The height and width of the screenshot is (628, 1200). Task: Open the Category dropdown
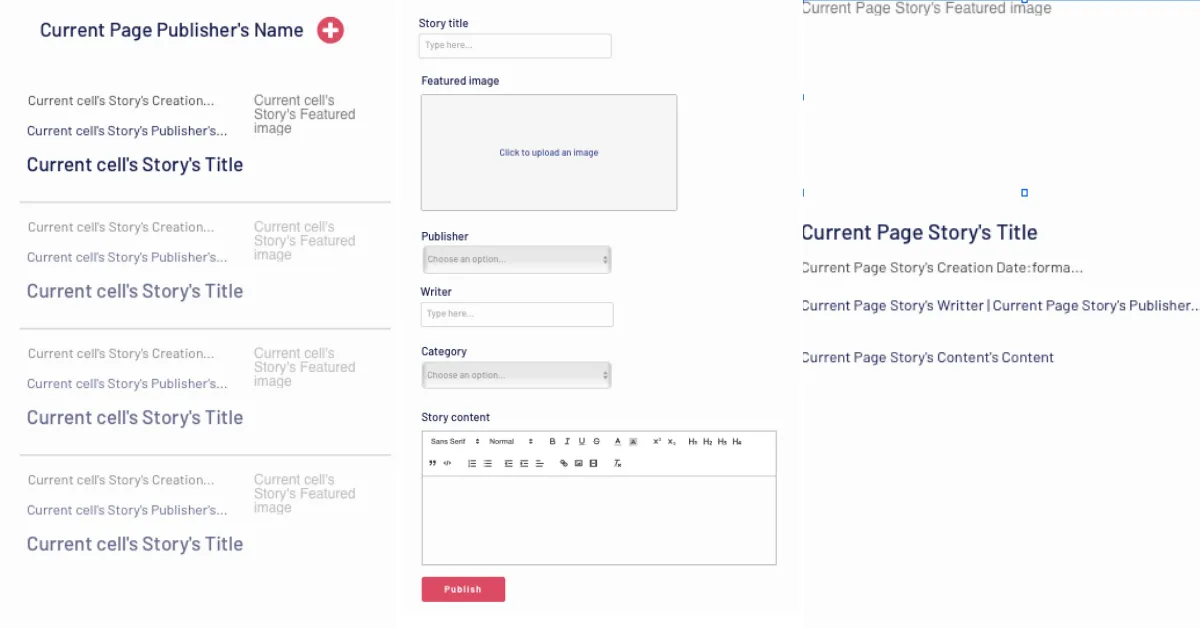point(516,376)
